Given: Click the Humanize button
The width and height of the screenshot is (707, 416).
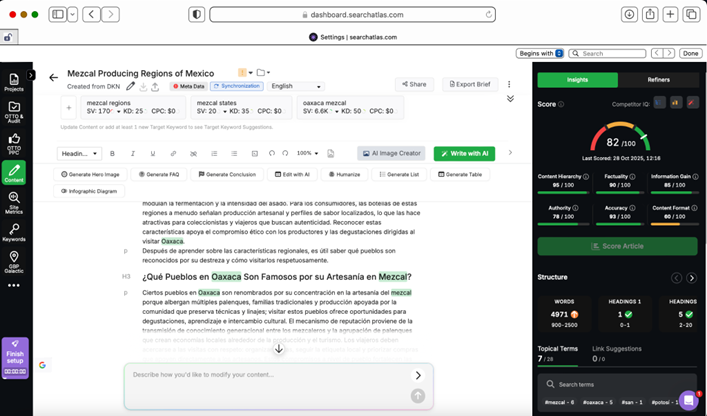Looking at the screenshot, I should pyautogui.click(x=344, y=174).
